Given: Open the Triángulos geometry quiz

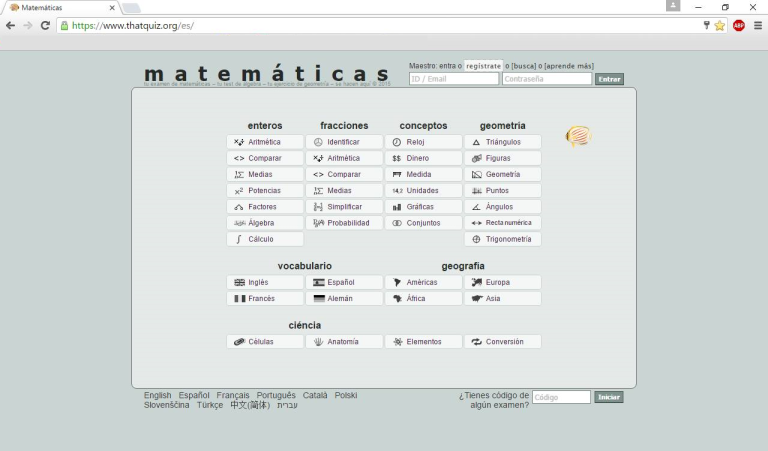Looking at the screenshot, I should coord(503,142).
